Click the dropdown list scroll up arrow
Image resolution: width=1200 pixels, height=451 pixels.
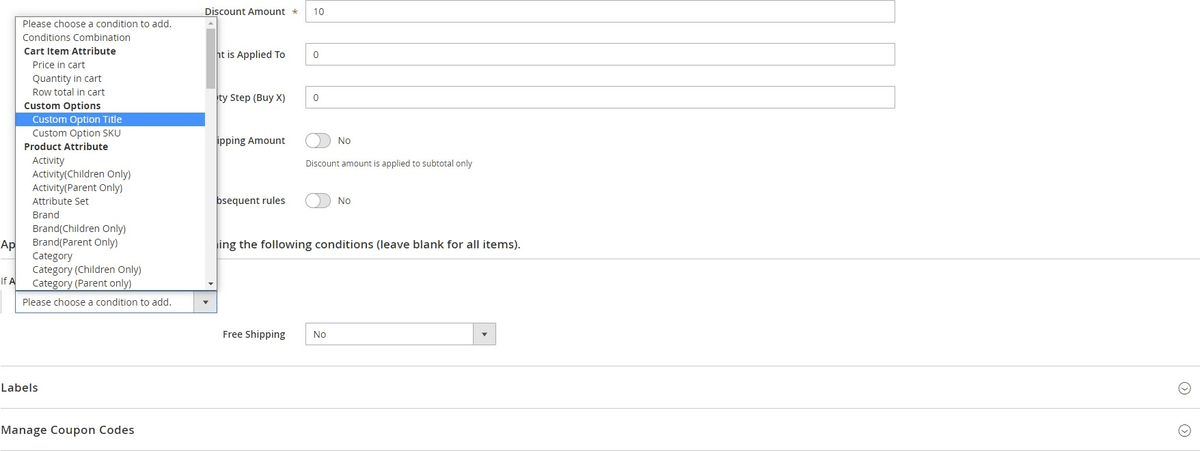click(x=210, y=24)
